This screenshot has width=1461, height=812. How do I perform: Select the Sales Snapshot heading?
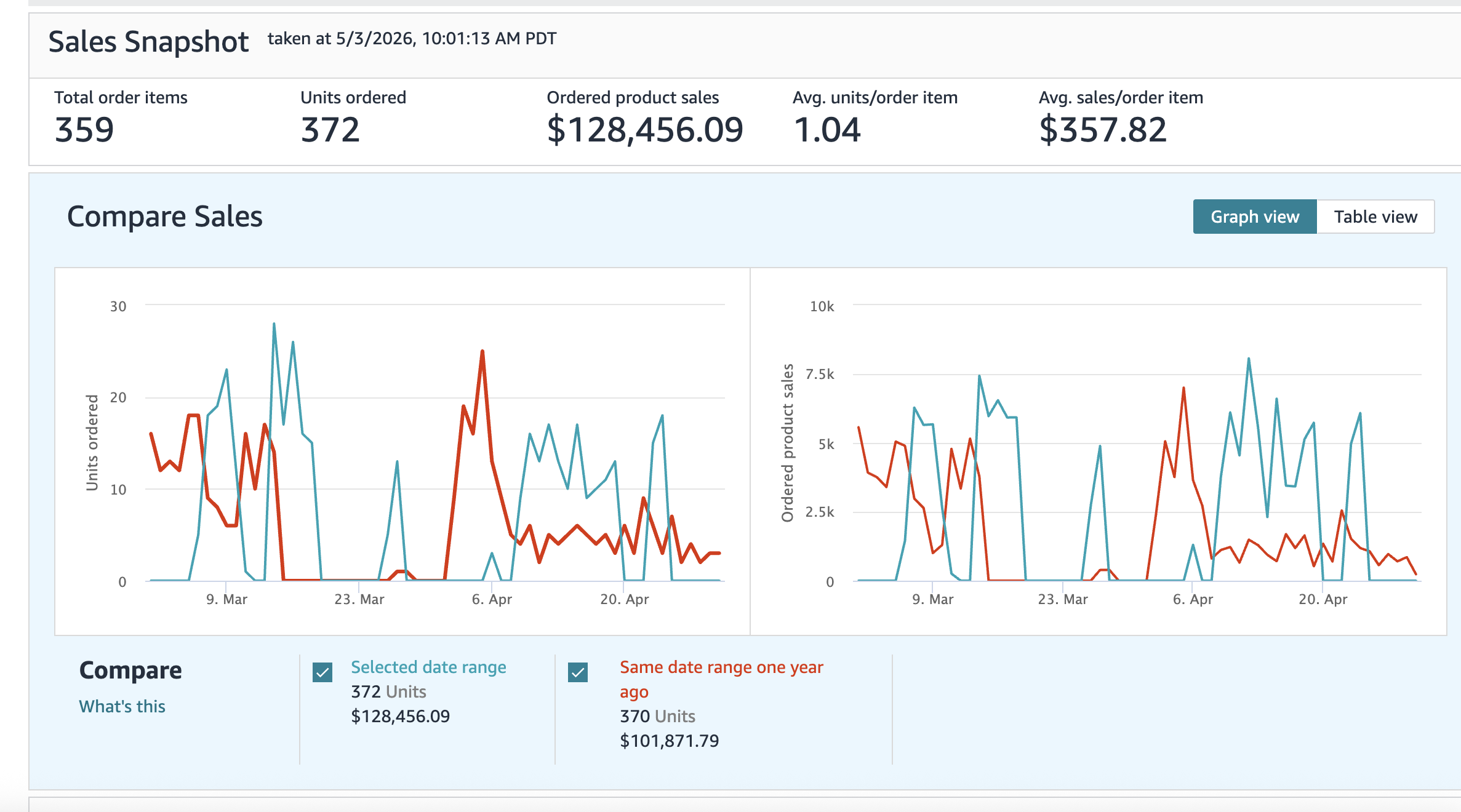[148, 42]
